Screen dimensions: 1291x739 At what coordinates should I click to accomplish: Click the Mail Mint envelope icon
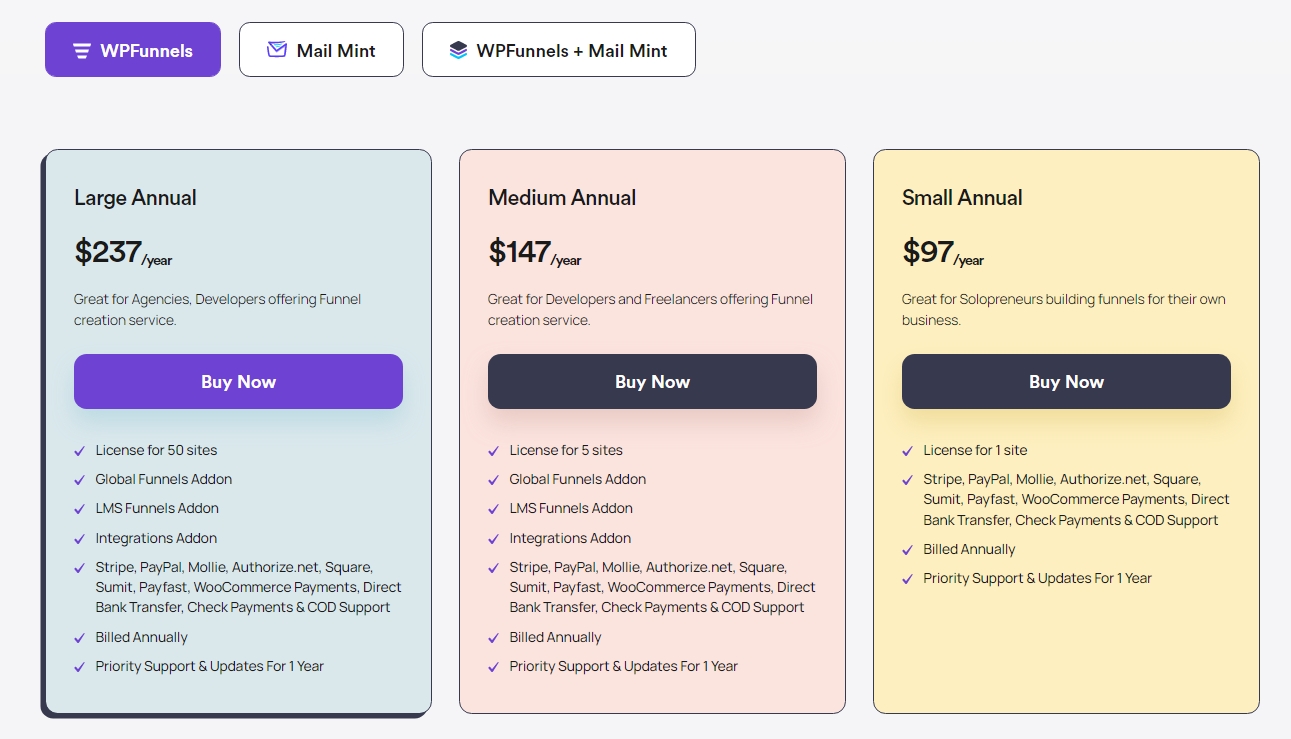(277, 49)
